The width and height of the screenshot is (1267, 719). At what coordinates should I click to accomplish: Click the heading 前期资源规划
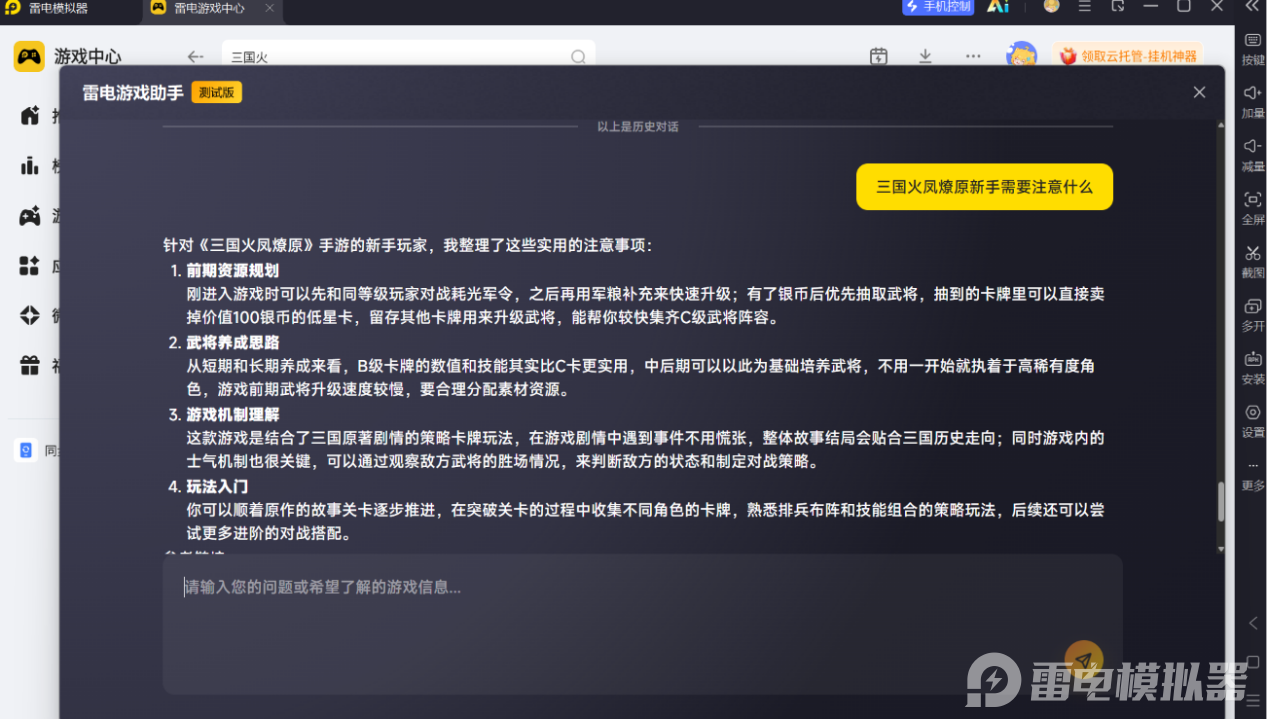point(232,270)
